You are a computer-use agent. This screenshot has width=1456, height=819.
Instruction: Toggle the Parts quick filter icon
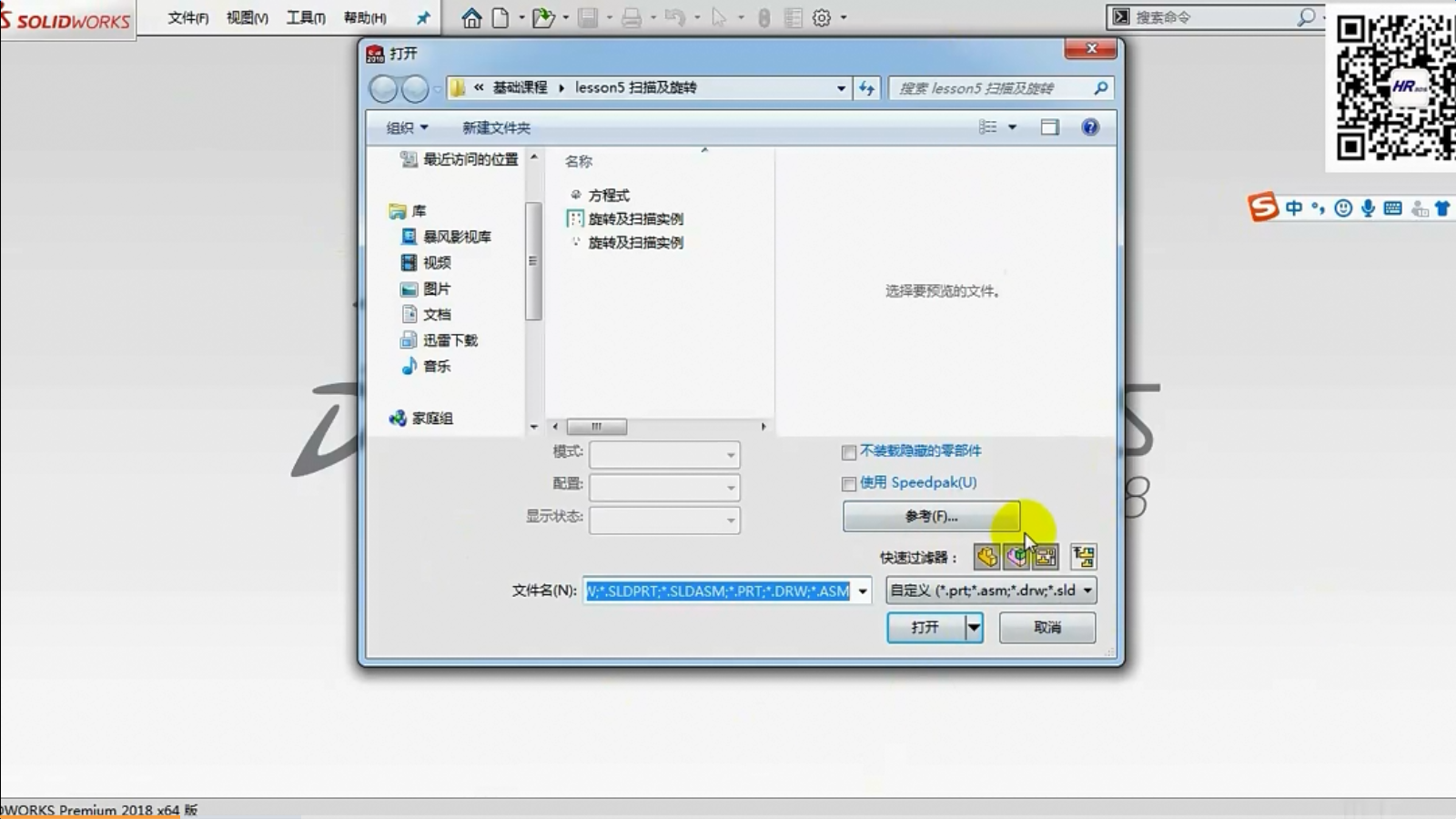[986, 557]
